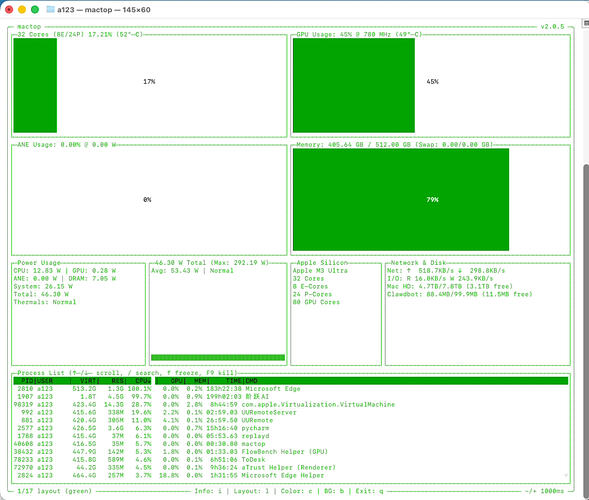Click the "Thermals: Normal" line

(x=45, y=302)
